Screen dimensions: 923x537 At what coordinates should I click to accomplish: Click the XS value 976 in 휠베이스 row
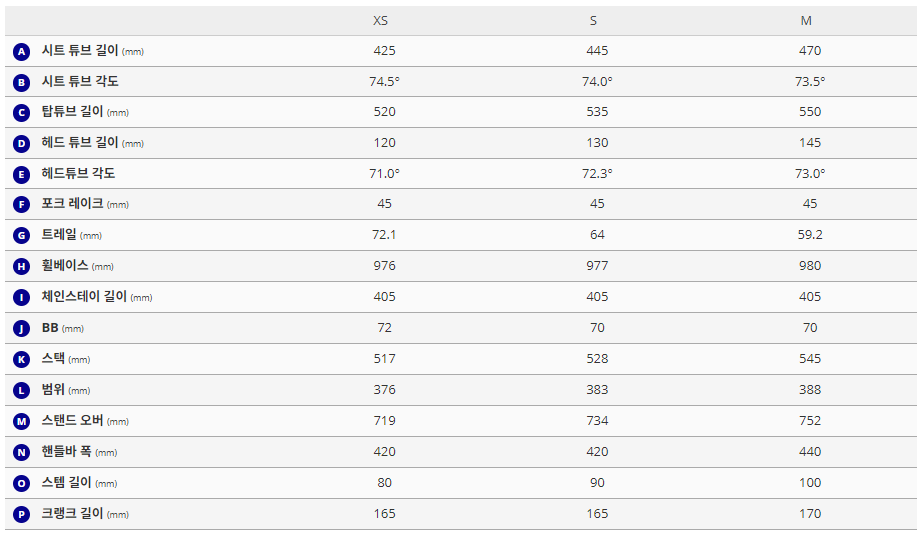click(x=384, y=266)
